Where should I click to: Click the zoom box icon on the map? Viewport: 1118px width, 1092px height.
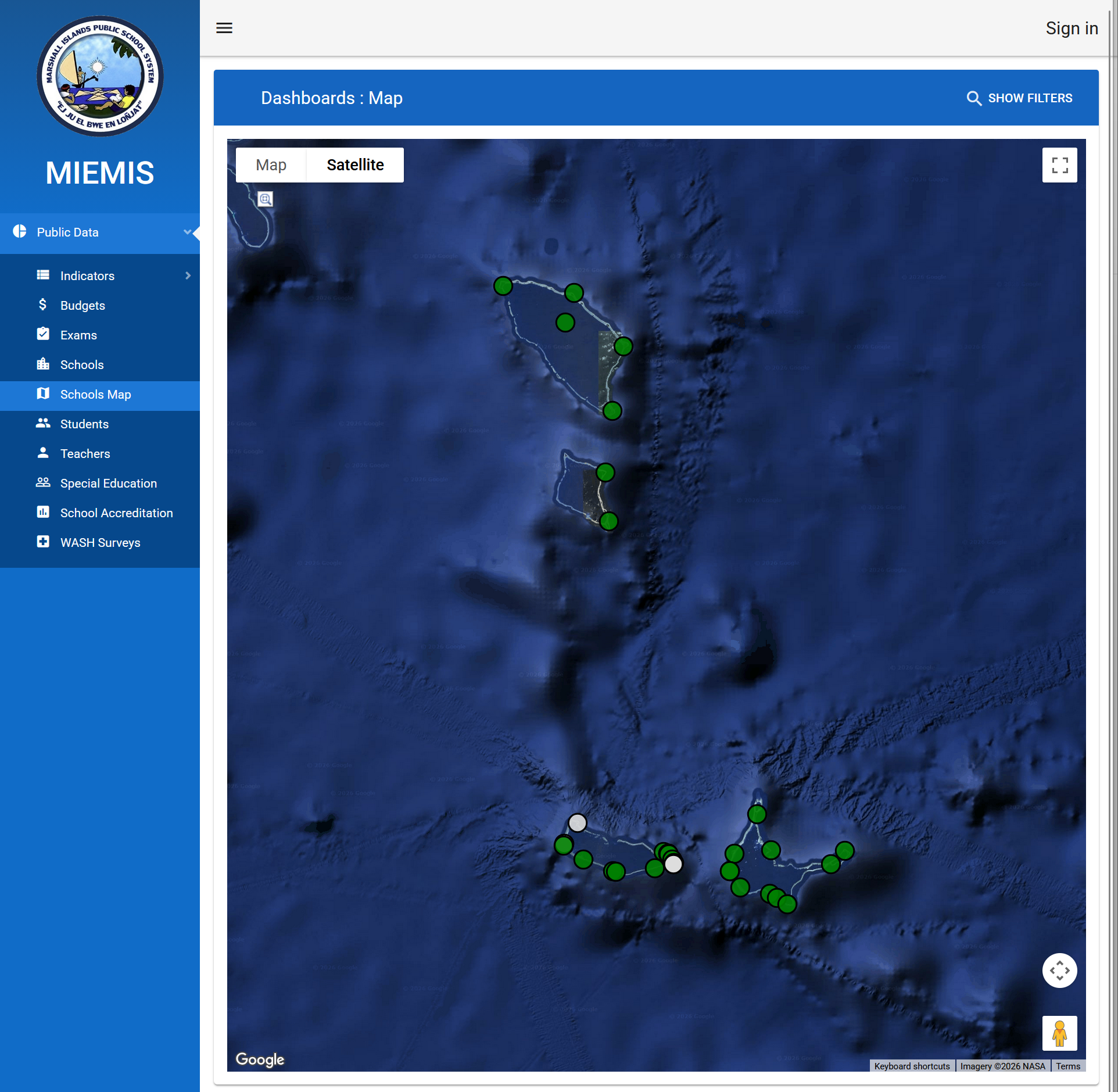tap(265, 199)
